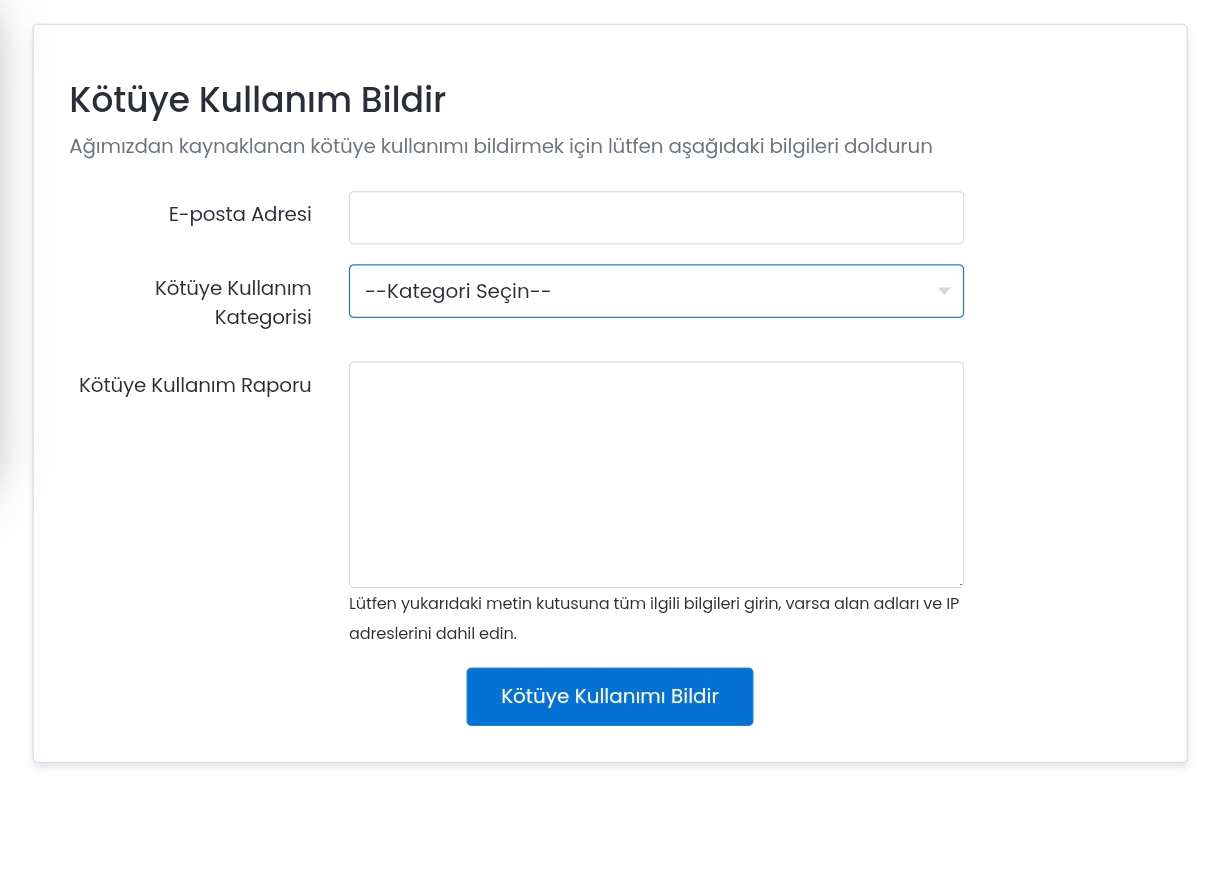Click the helper text below the report box

click(654, 619)
